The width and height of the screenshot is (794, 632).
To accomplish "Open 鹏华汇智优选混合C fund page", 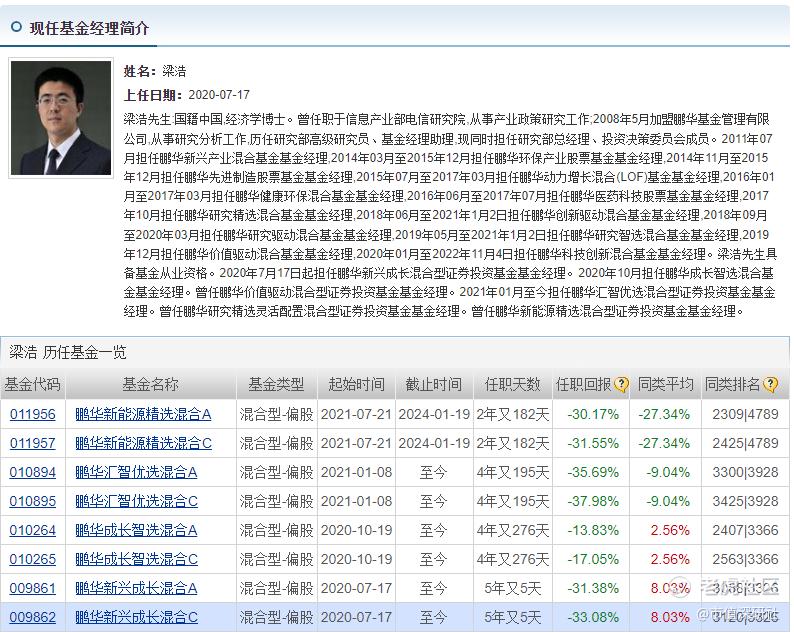I will (x=136, y=501).
